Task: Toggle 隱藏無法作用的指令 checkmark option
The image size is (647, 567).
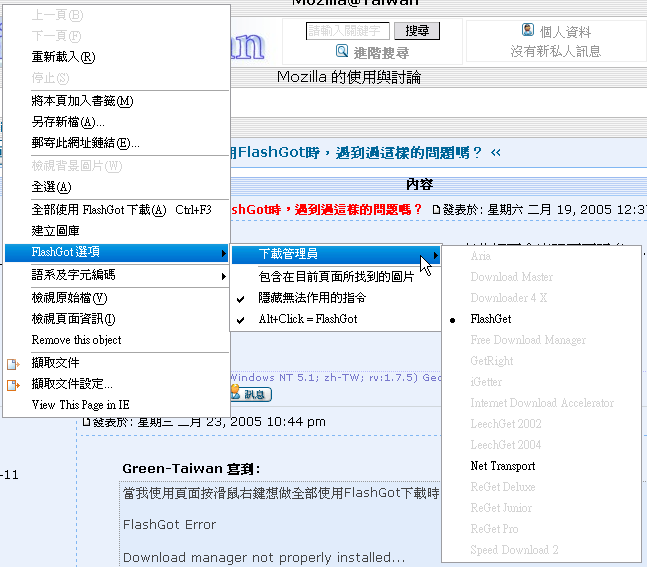Action: (x=336, y=298)
